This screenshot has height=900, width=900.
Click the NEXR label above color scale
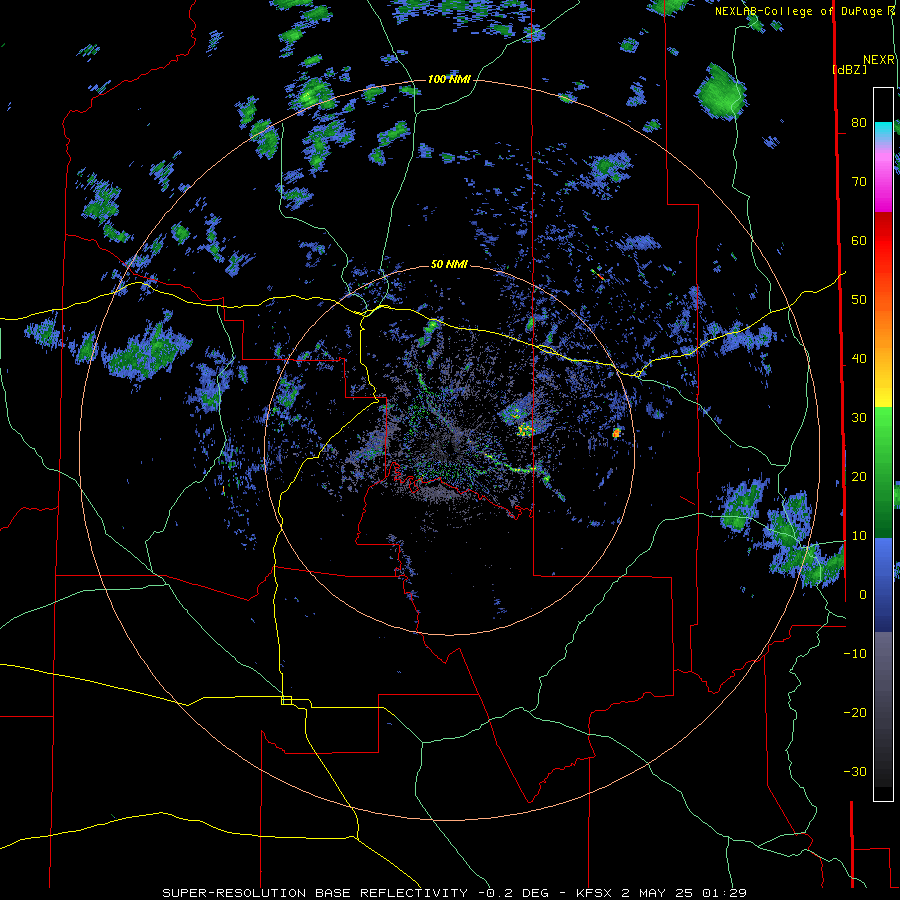click(879, 60)
